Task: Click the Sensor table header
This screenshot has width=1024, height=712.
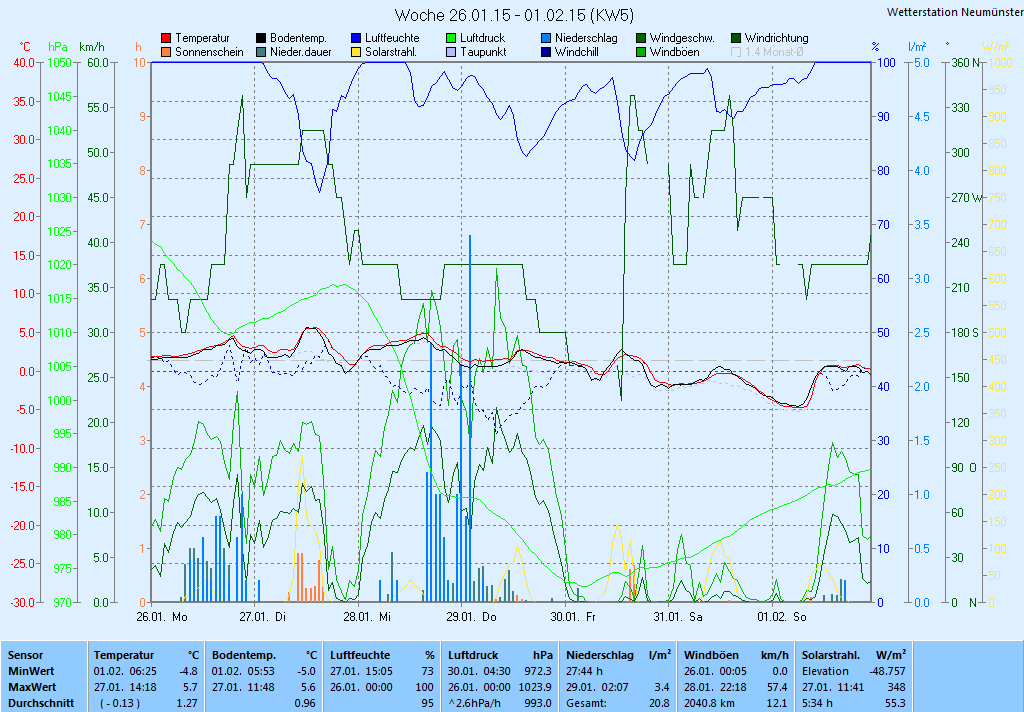Action: tap(25, 655)
